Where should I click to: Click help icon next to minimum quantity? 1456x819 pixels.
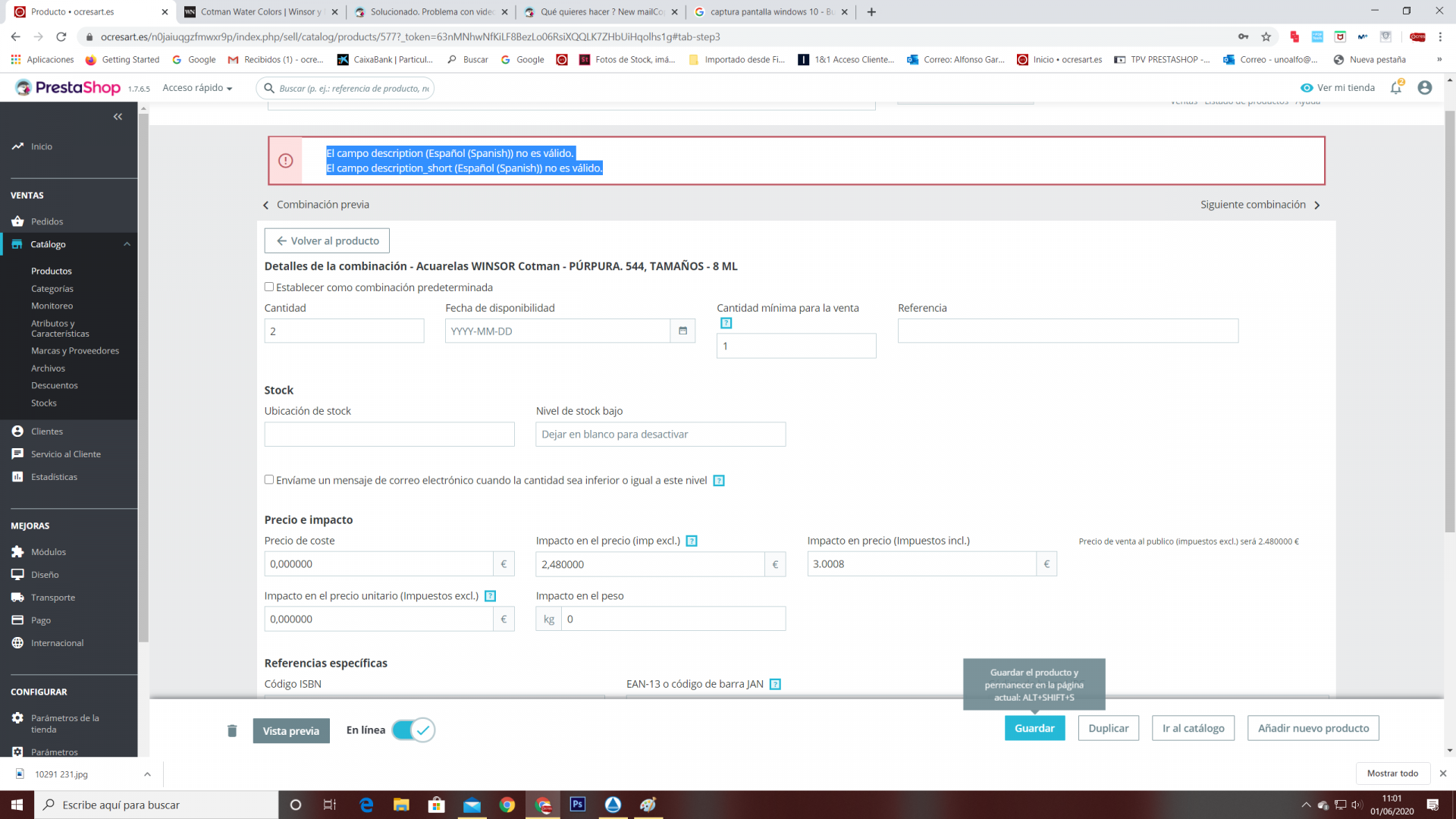point(726,323)
